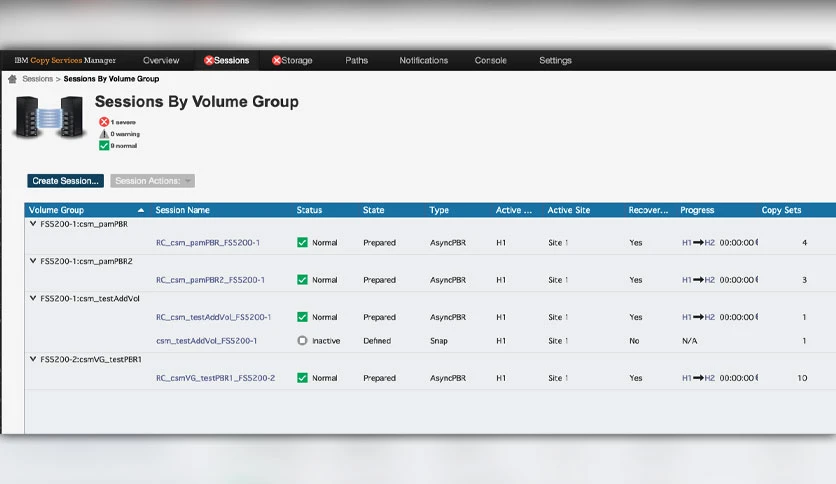The height and width of the screenshot is (484, 836).
Task: Click the home icon in the breadcrumb
Action: click(12, 79)
